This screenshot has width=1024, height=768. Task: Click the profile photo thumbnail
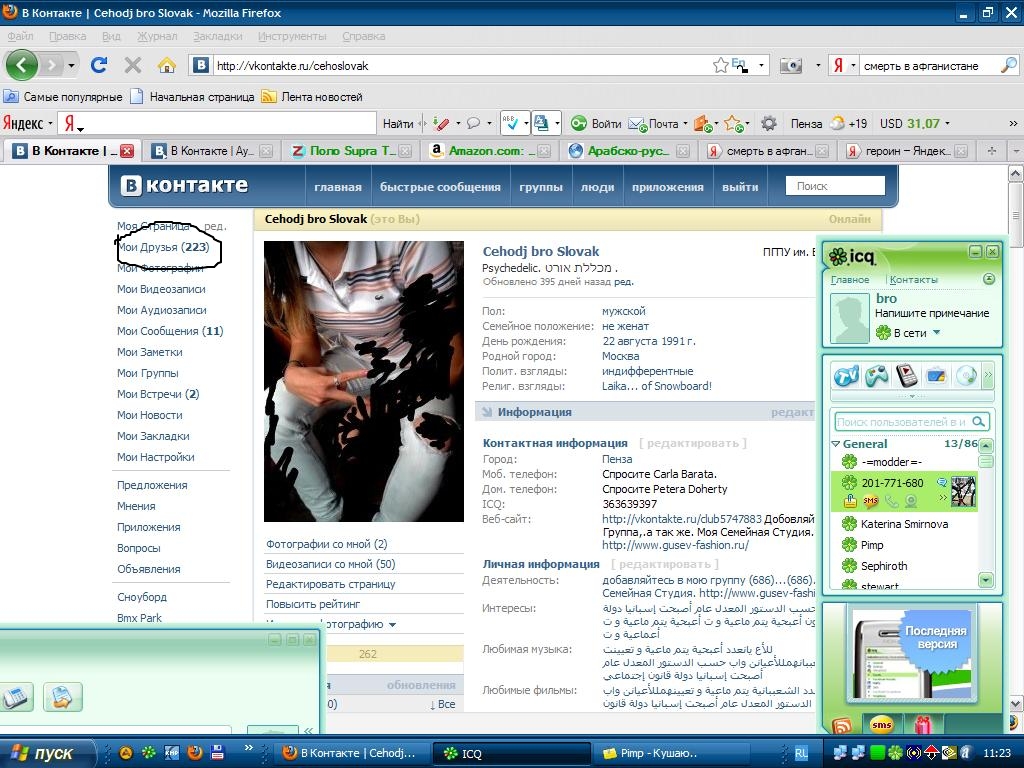click(364, 381)
